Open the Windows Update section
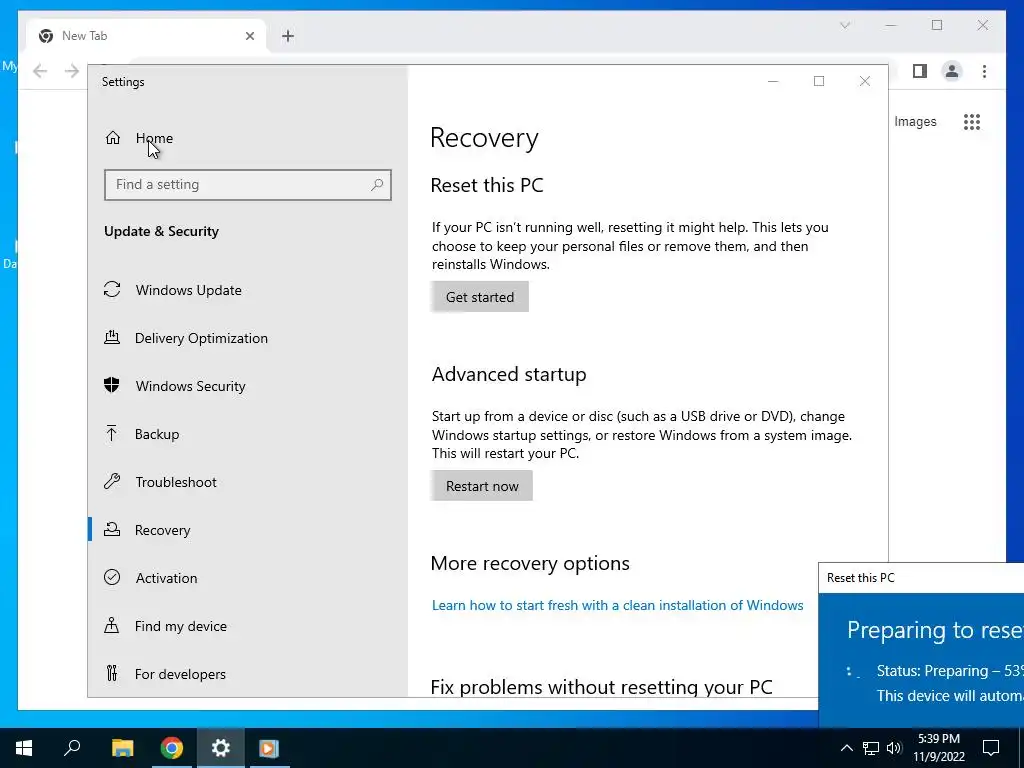Screen dimensions: 1024x768 click(188, 290)
